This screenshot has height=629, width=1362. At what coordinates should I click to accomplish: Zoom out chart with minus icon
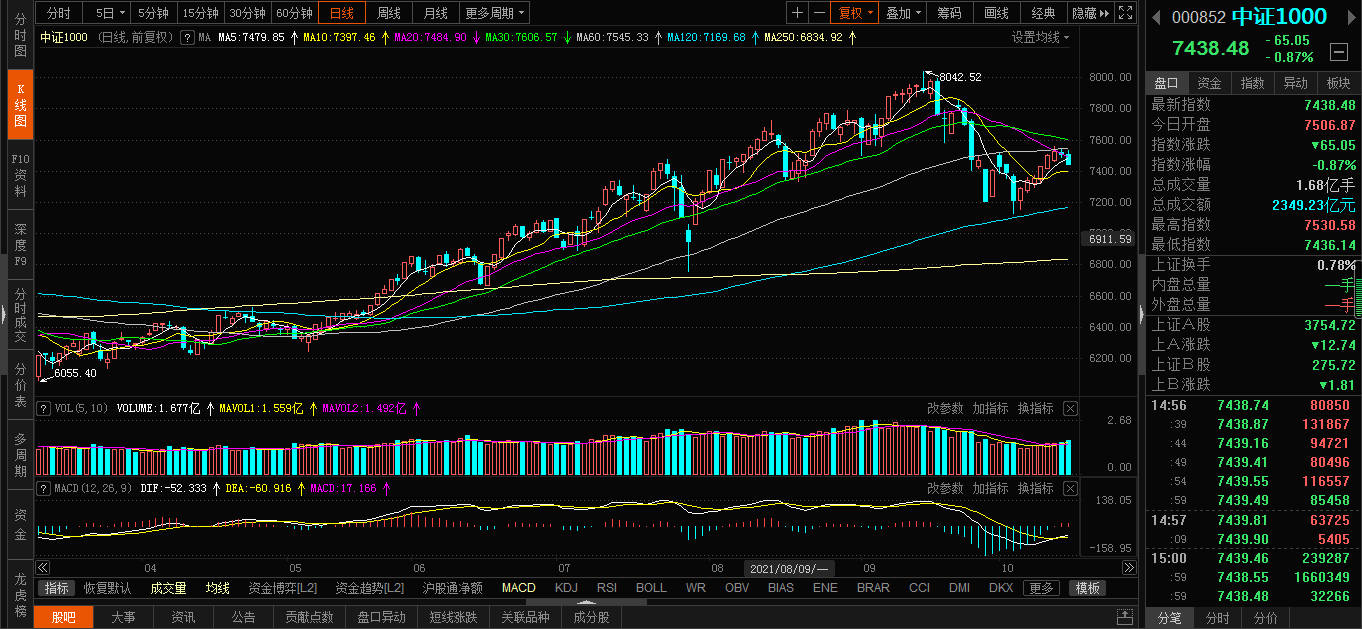[819, 13]
